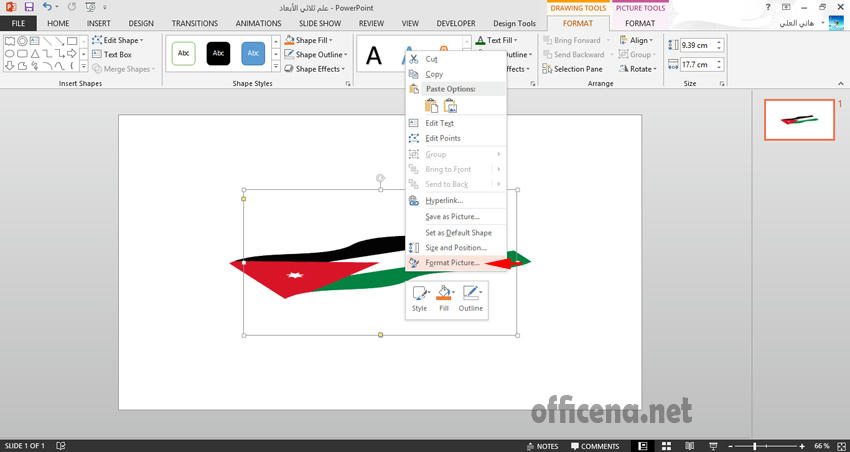850x452 pixels.
Task: Toggle the NOTES pane in status bar
Action: (x=543, y=446)
